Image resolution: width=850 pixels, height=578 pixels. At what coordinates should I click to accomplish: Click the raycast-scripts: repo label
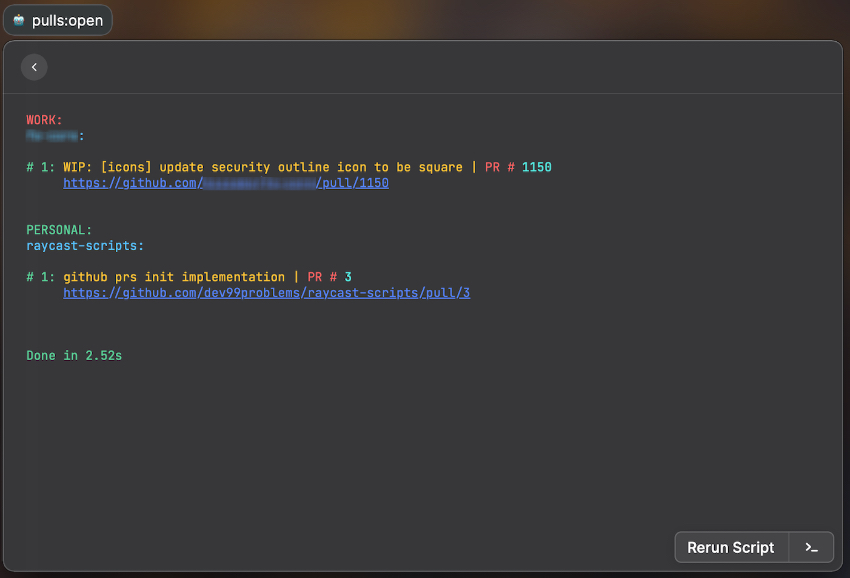85,246
